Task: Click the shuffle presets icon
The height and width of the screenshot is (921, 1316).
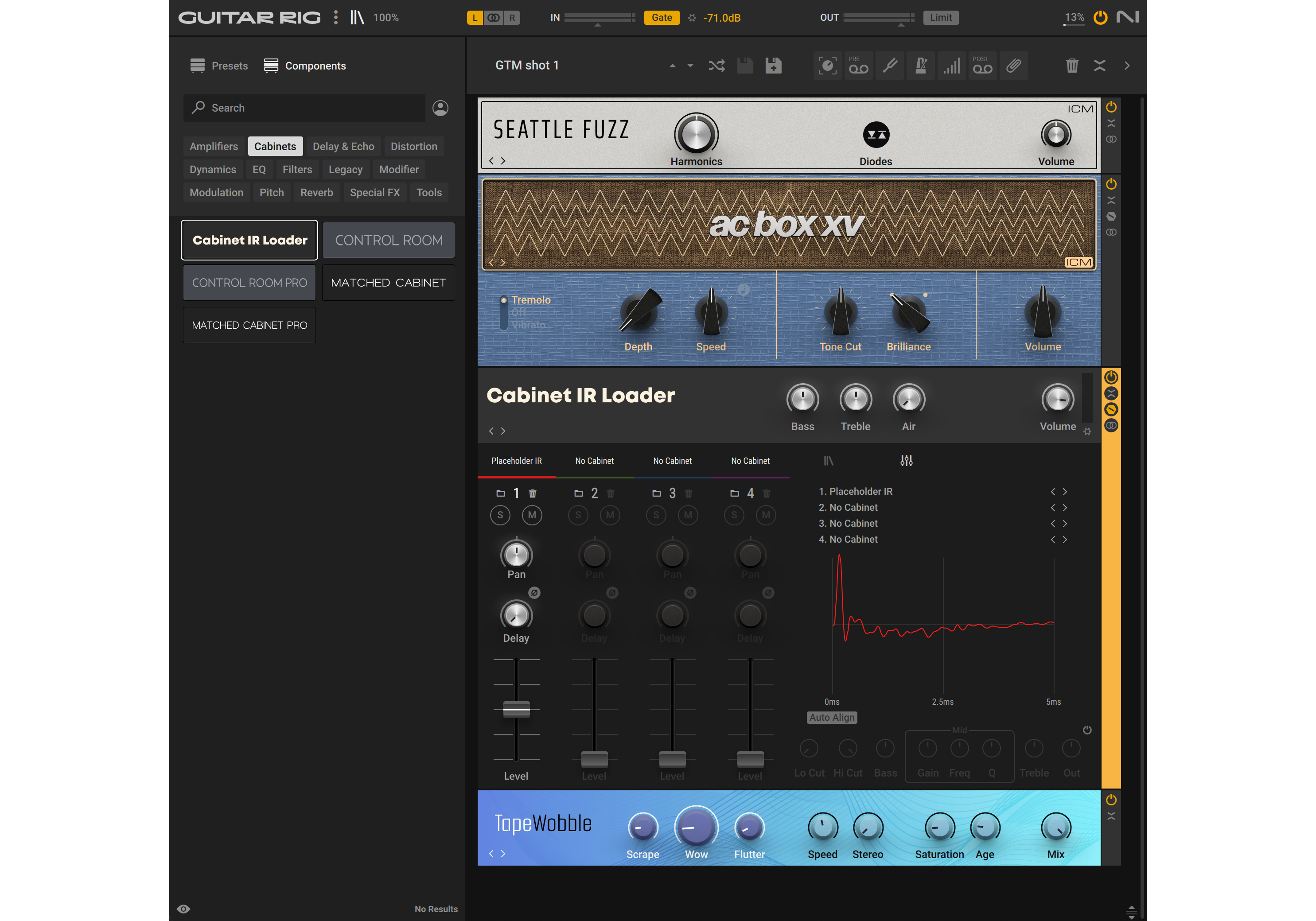Action: tap(716, 65)
